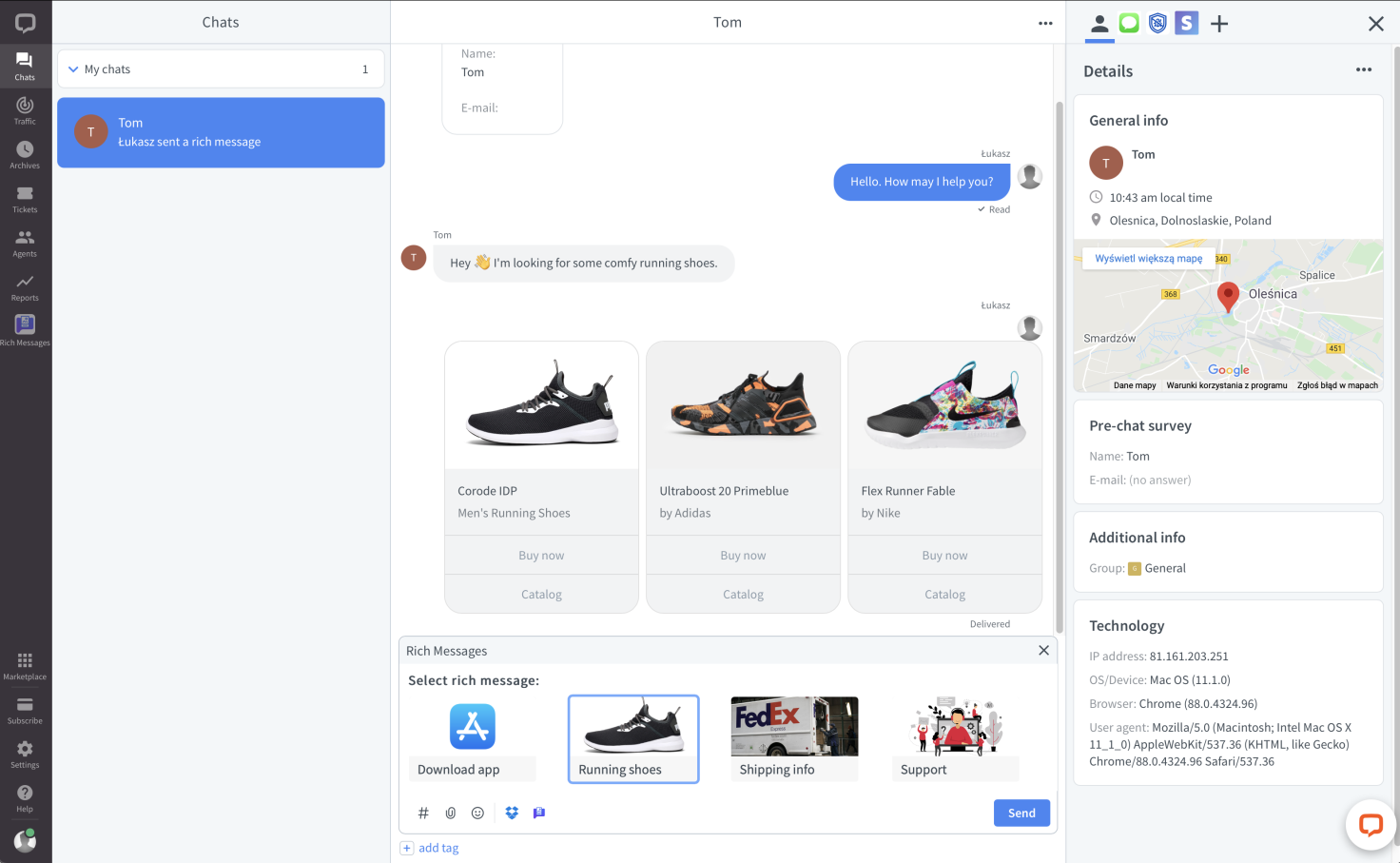
Task: Add a new app with plus icon
Action: (1219, 24)
